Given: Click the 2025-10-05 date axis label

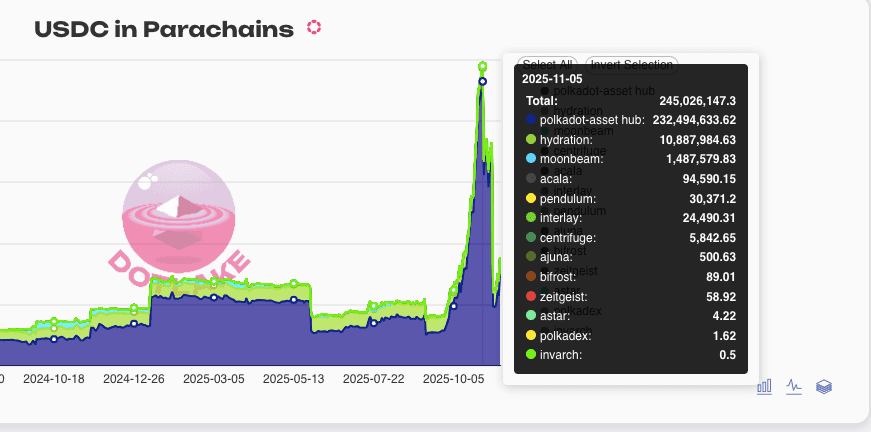Looking at the screenshot, I should [455, 379].
